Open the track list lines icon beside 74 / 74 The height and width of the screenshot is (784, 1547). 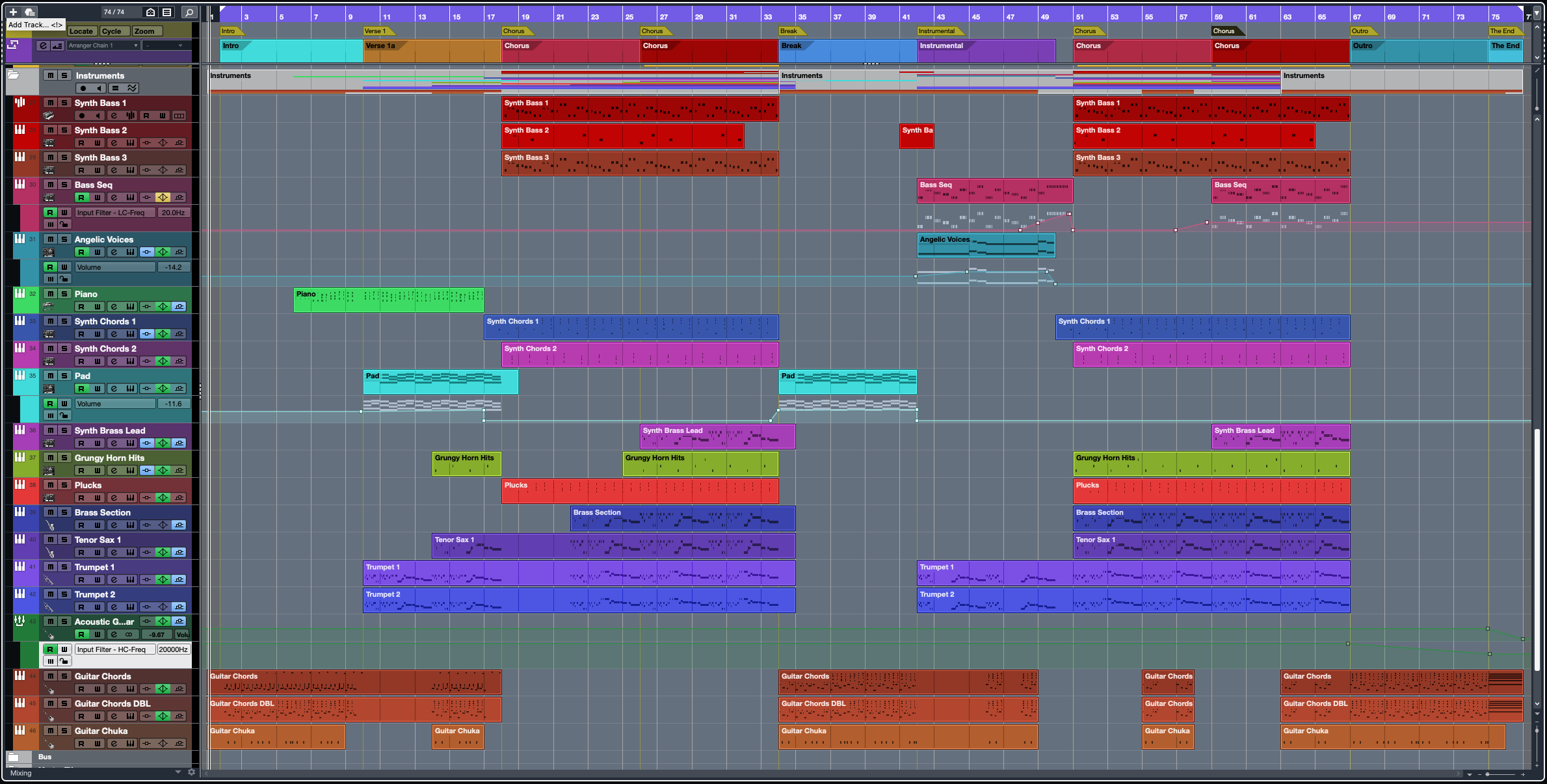click(x=167, y=12)
